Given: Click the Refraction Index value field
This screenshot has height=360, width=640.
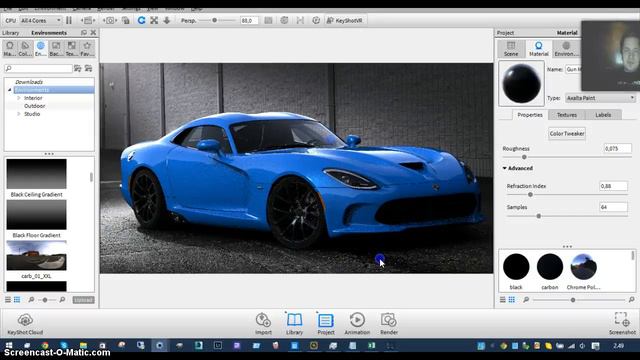Looking at the screenshot, I should (613, 186).
